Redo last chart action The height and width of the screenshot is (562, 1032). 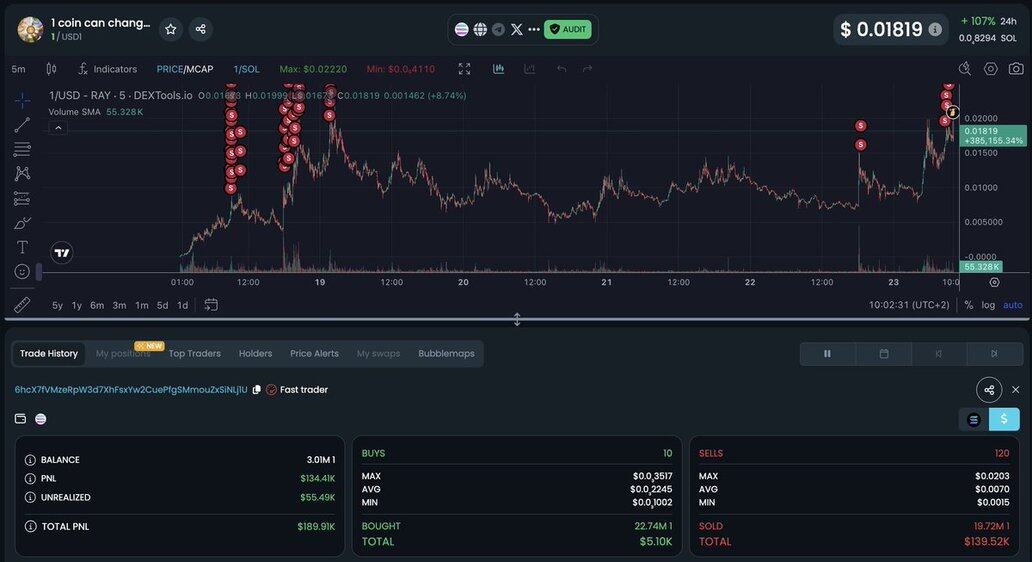(x=587, y=69)
